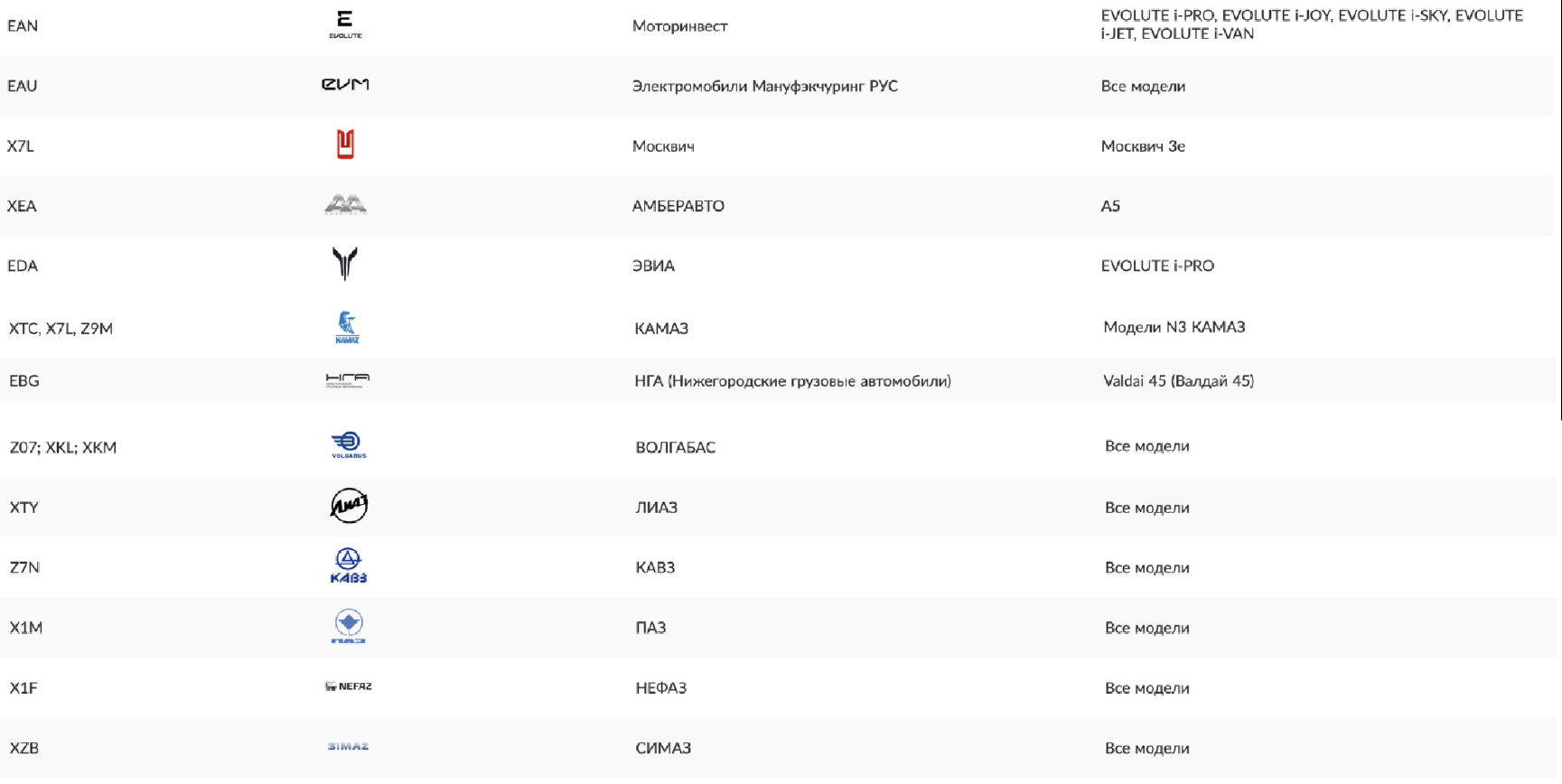Click the blue KAVZ logo

click(x=349, y=565)
